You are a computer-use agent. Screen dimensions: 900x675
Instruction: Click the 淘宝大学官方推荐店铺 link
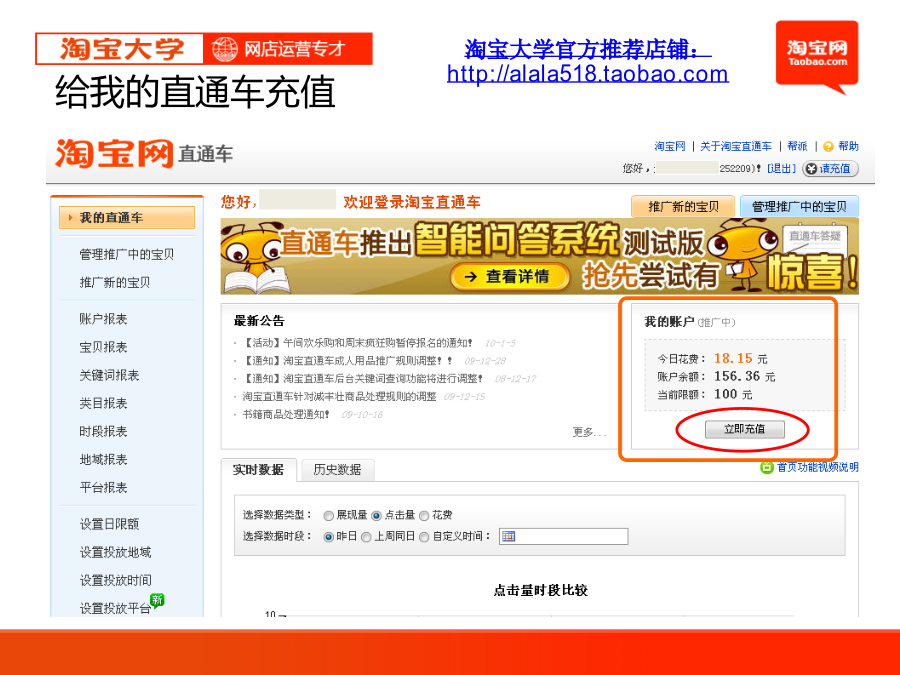tap(588, 49)
